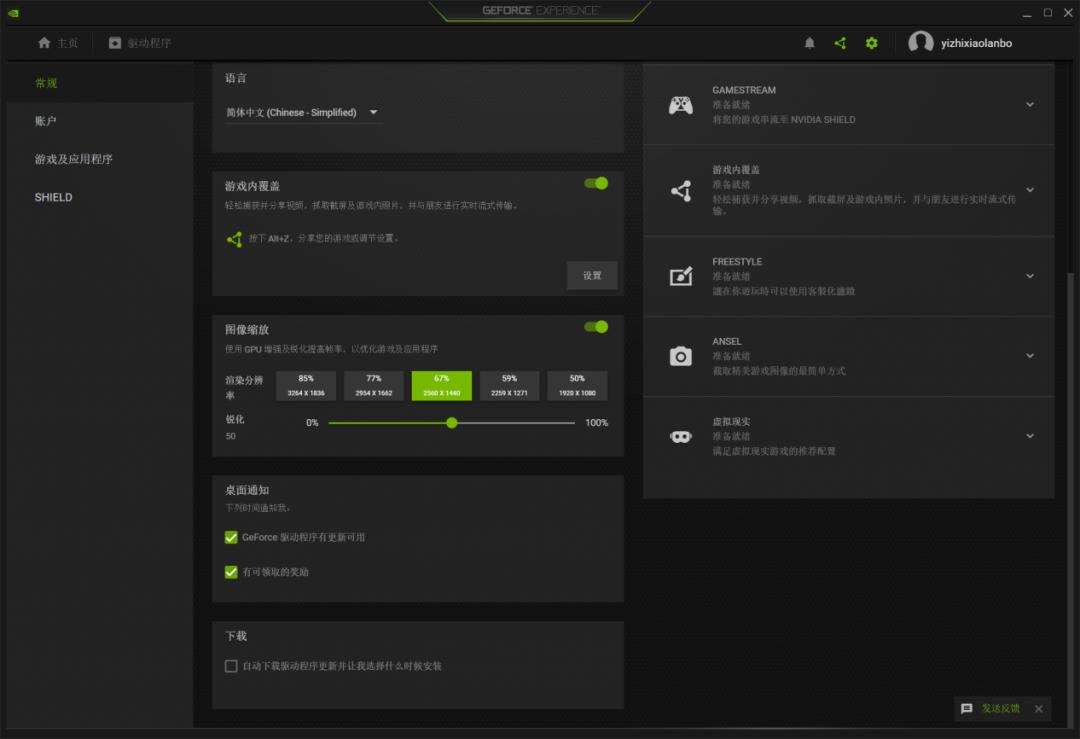Expand the FREESTYLE section chevron
This screenshot has height=739, width=1080.
point(1030,276)
